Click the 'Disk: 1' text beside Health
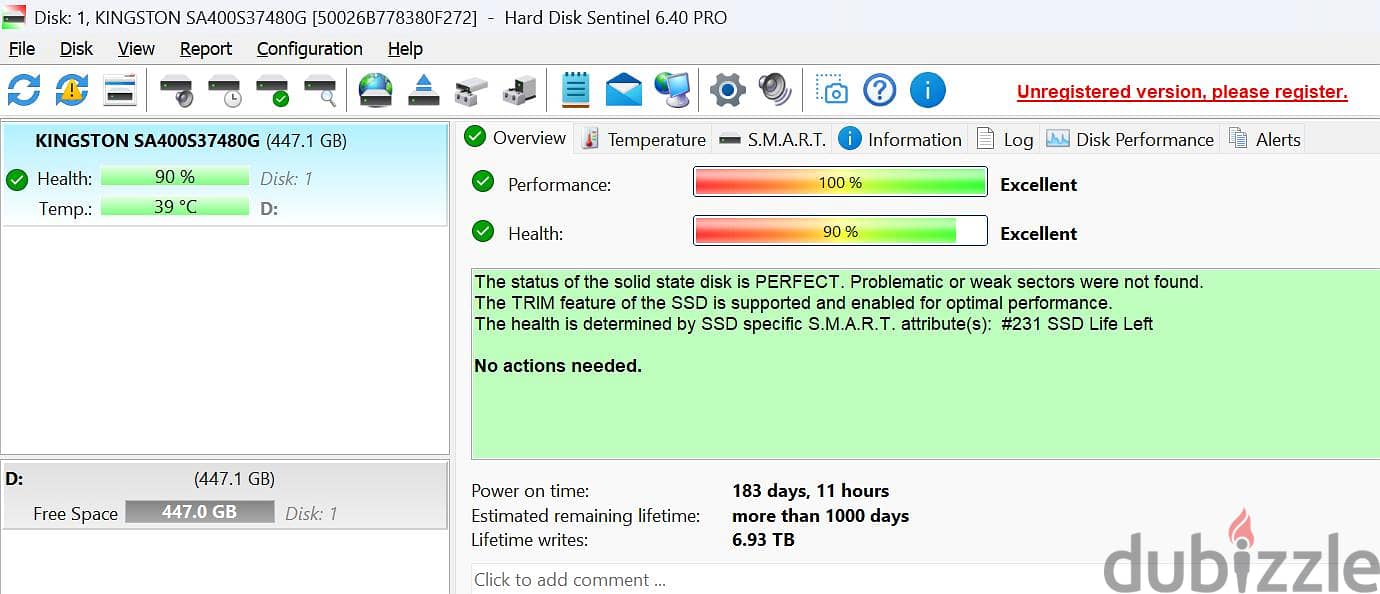The image size is (1380, 594). tap(286, 179)
